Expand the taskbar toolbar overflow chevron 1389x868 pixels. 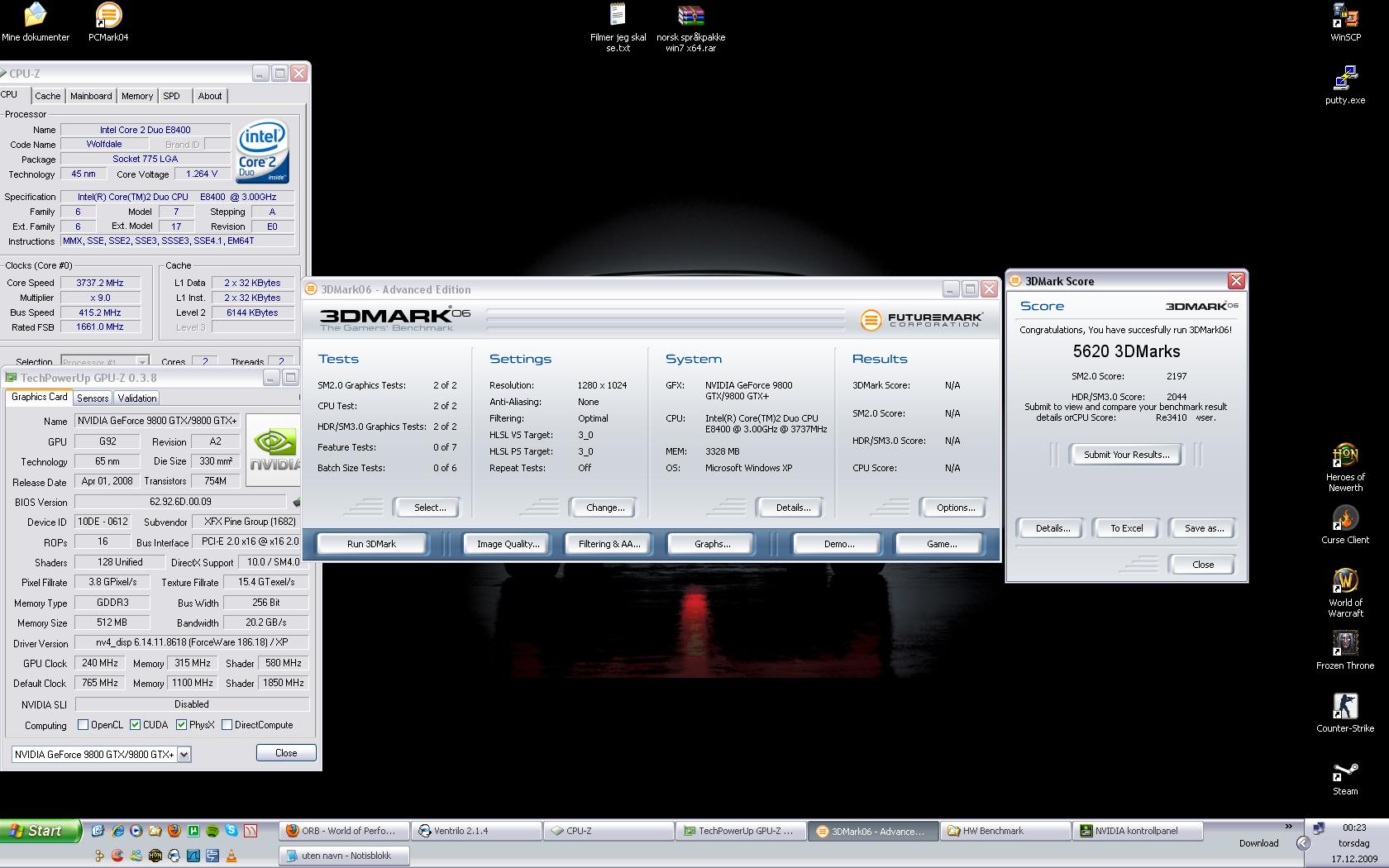click(1288, 827)
